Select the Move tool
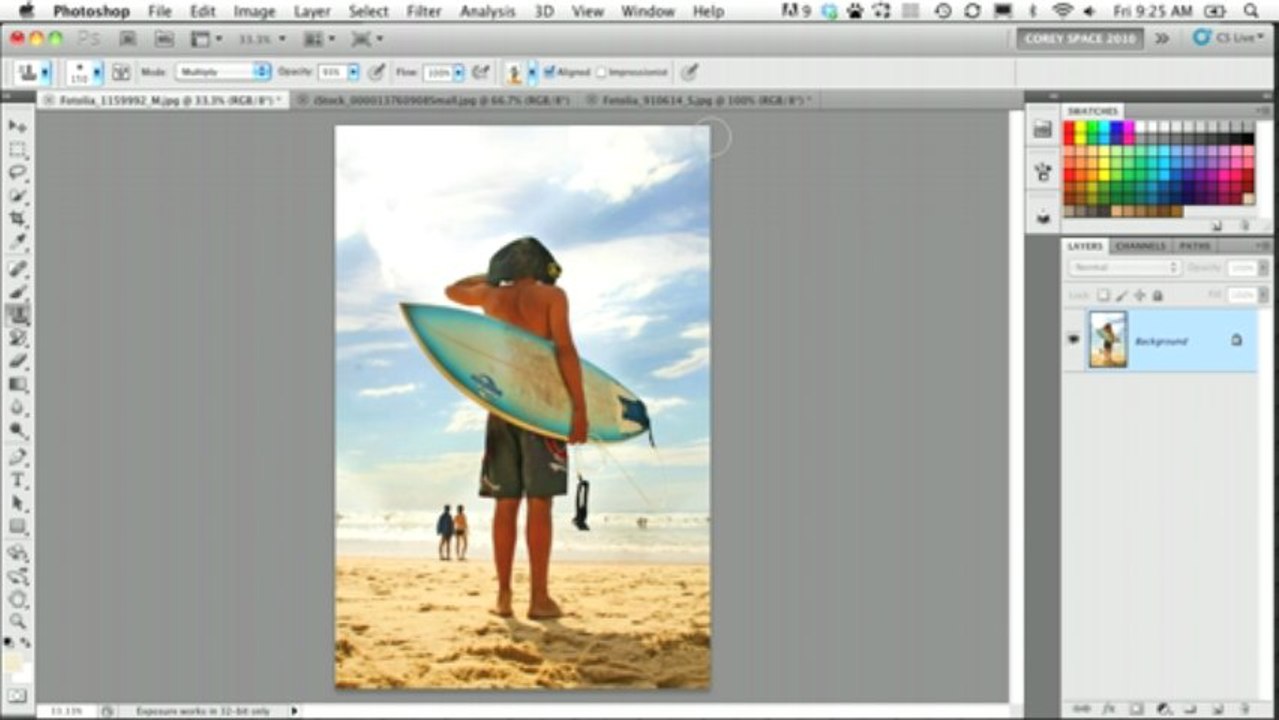1279x720 pixels. tap(18, 126)
